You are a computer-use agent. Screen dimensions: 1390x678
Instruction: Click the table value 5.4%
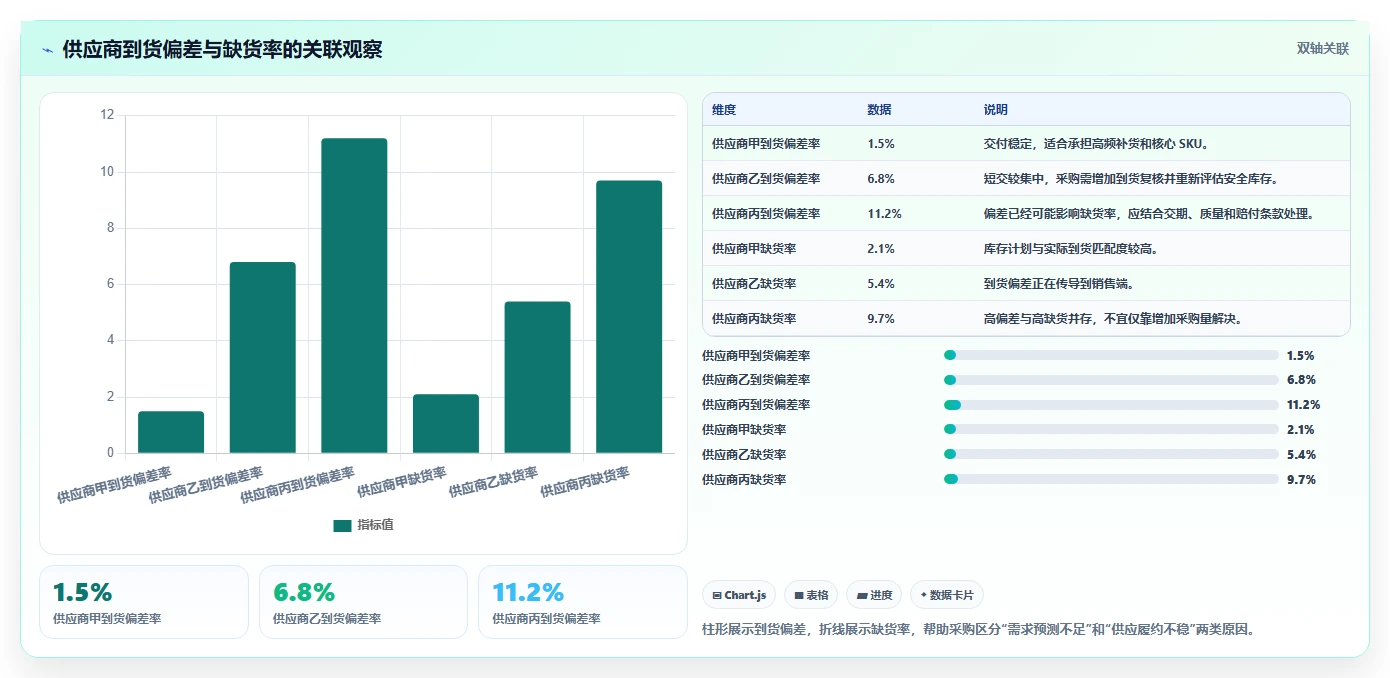881,284
